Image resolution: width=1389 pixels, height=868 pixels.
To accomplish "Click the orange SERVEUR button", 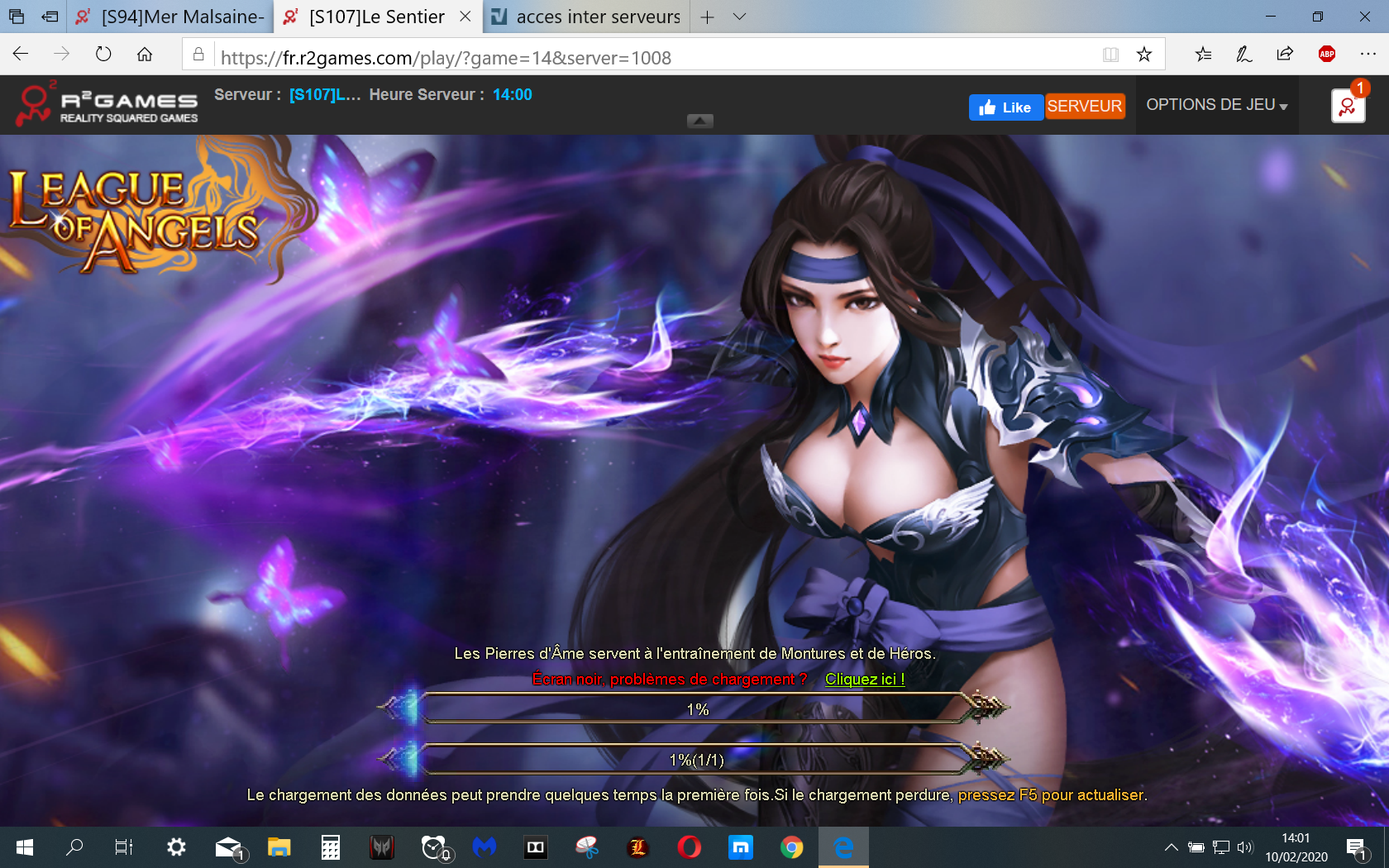I will [x=1085, y=107].
